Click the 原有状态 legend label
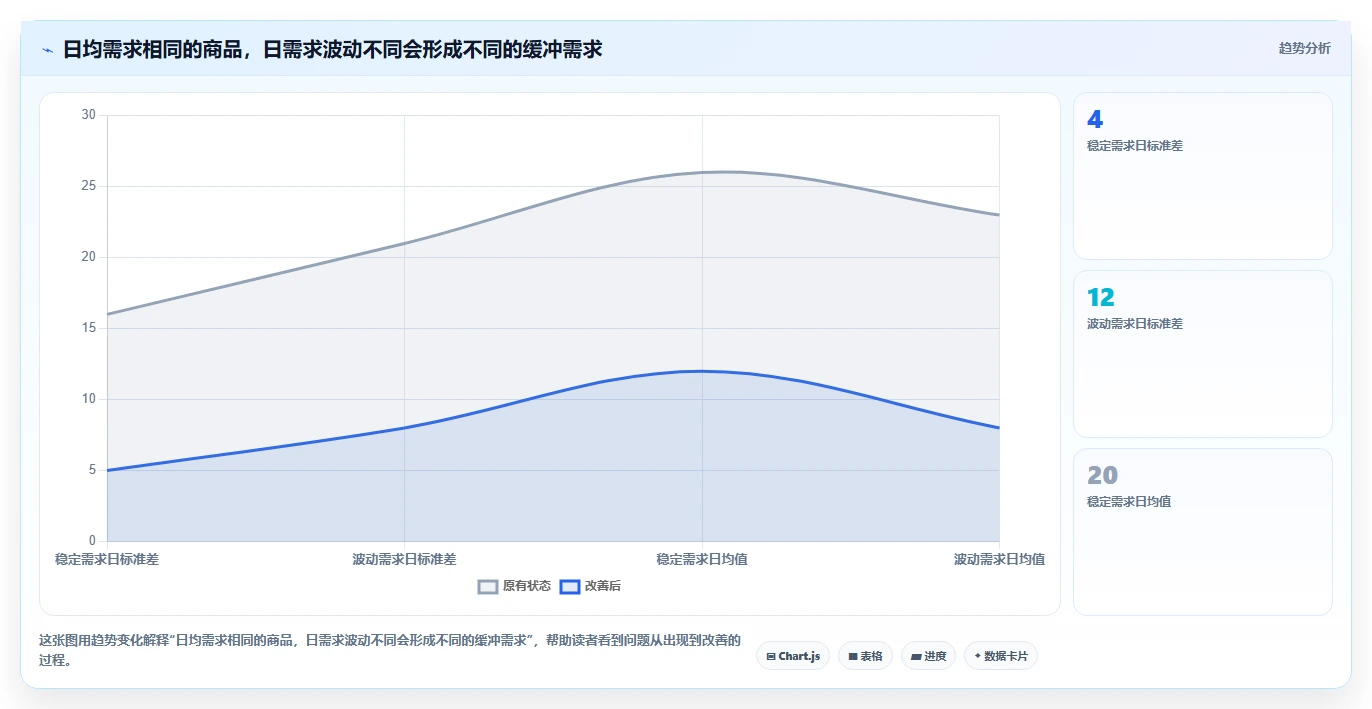 [527, 586]
